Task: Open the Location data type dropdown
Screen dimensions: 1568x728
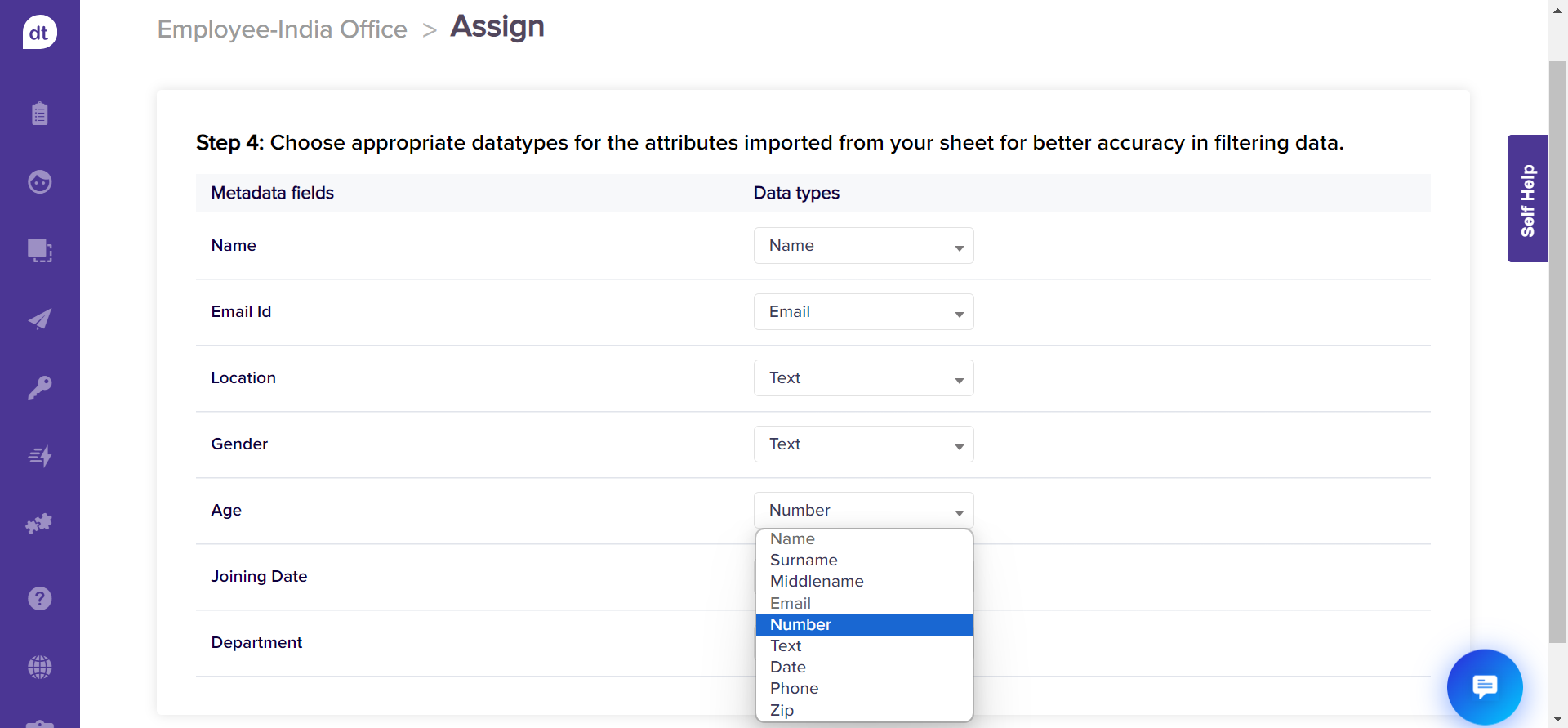Action: coord(863,378)
